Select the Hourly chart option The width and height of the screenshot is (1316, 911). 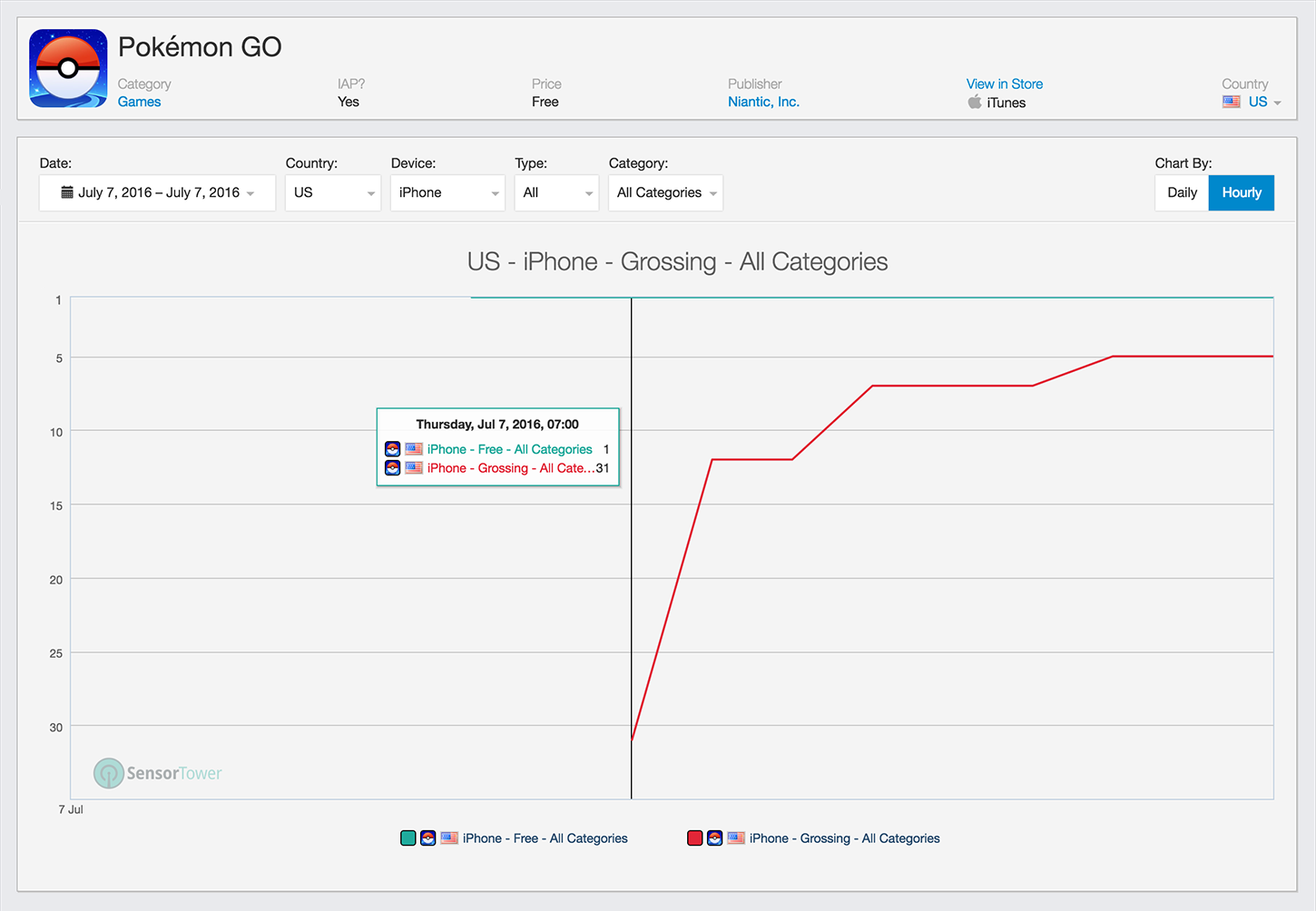[x=1242, y=192]
